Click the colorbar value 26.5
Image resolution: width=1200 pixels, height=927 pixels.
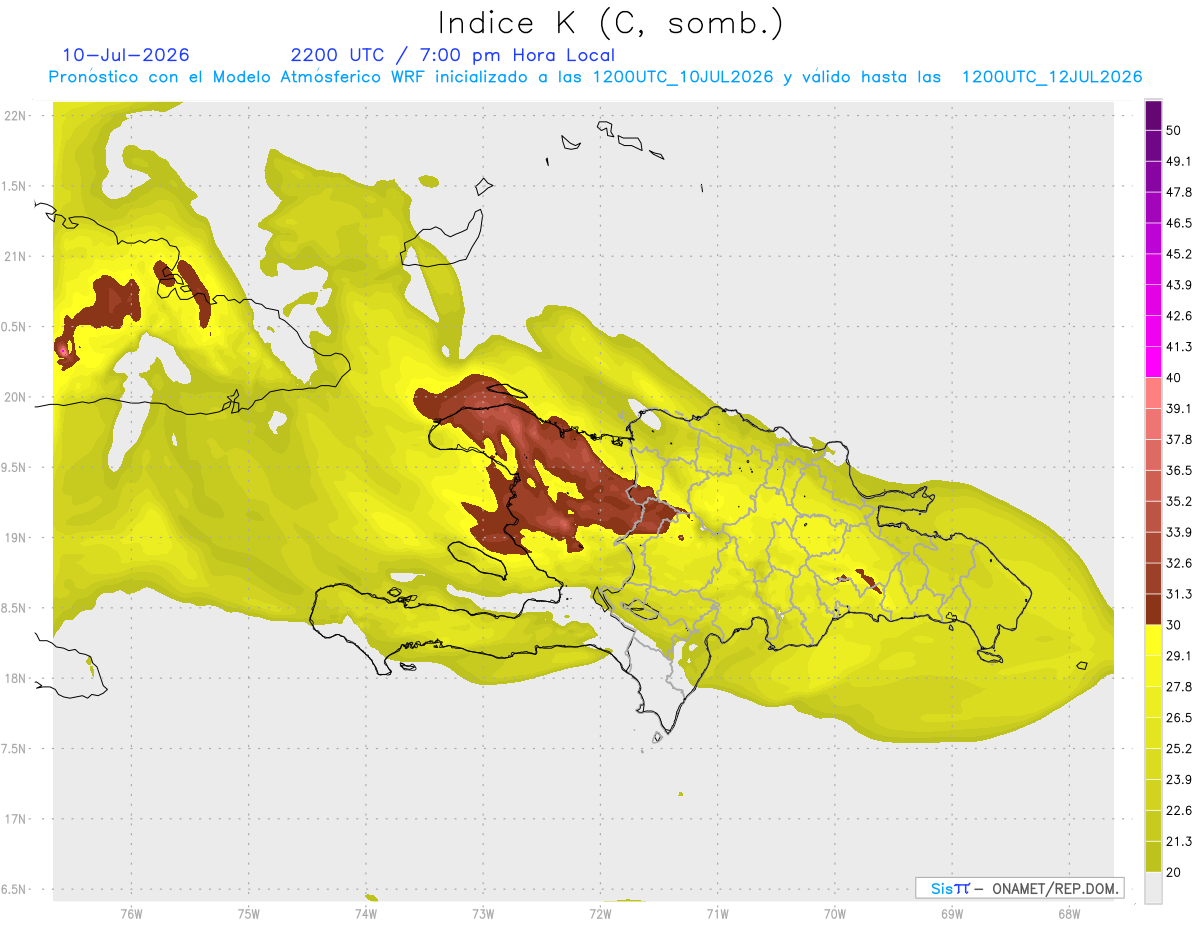[1179, 717]
